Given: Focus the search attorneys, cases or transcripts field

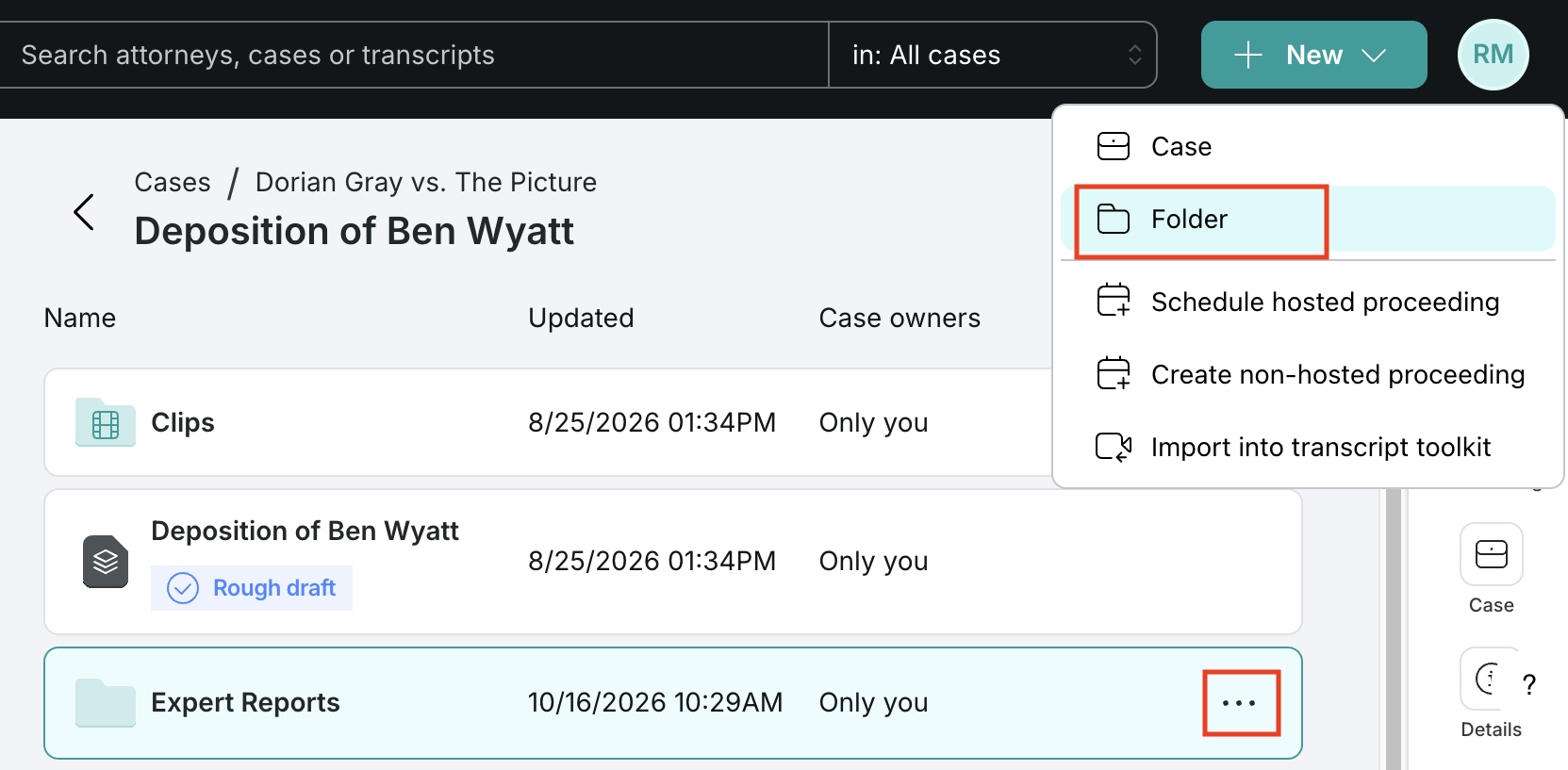Looking at the screenshot, I should pos(413,55).
